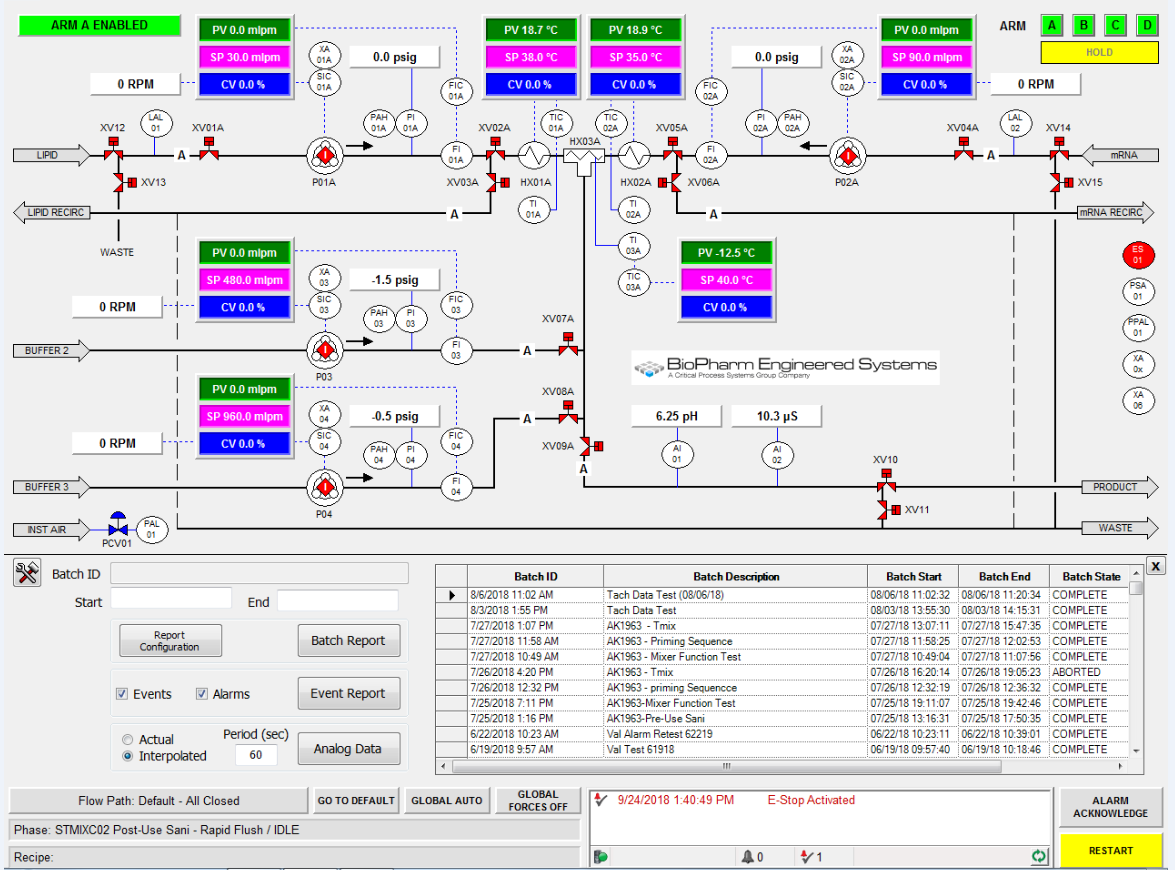This screenshot has height=870, width=1175.
Task: Toggle Arm A button
Action: pos(1052,25)
